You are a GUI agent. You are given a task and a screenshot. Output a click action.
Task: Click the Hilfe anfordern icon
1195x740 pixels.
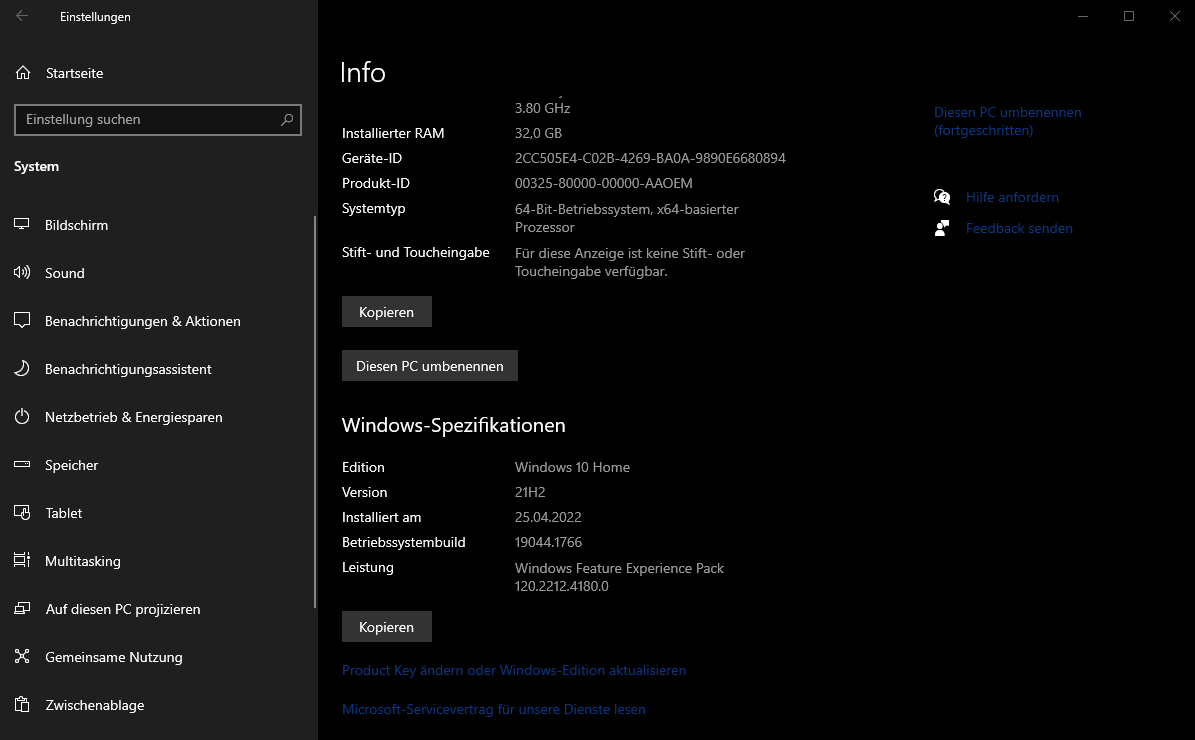(x=942, y=197)
